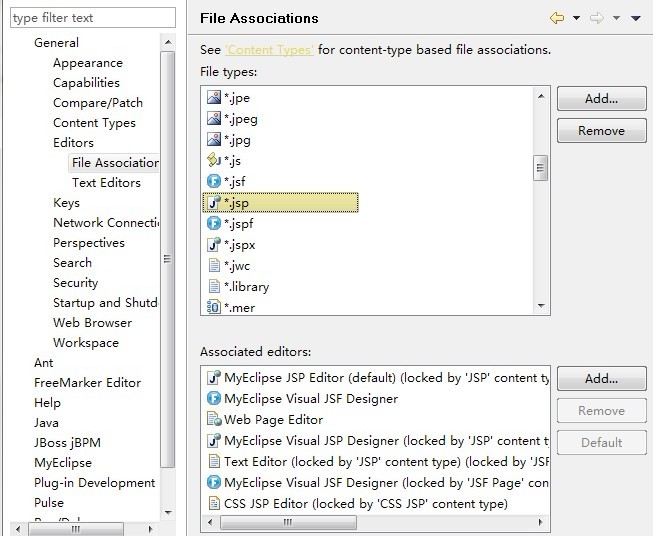Go back with the yellow arrow

(557, 18)
